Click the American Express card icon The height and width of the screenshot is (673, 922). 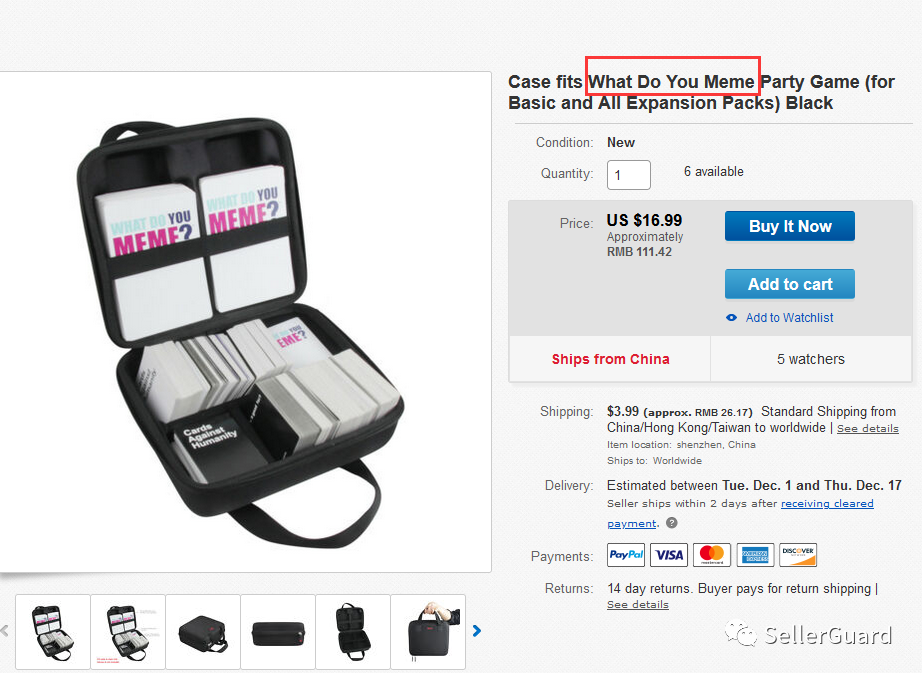click(x=755, y=555)
